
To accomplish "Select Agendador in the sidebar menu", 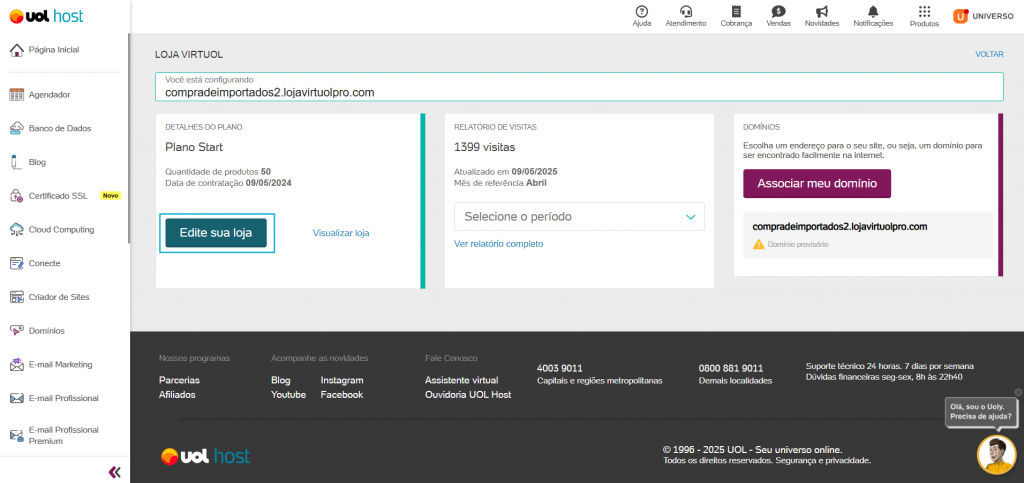I will point(50,95).
